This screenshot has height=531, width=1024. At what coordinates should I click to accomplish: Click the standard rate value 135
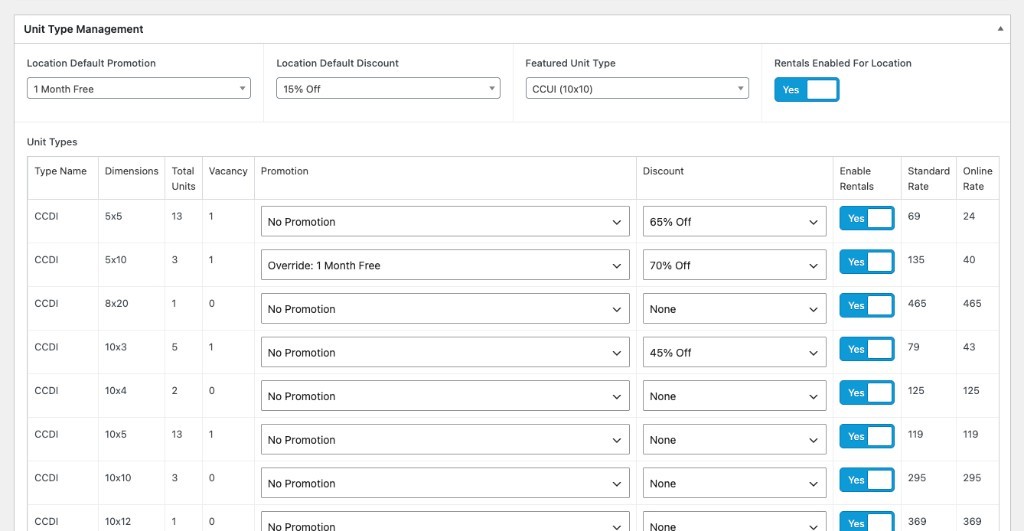tap(916, 259)
